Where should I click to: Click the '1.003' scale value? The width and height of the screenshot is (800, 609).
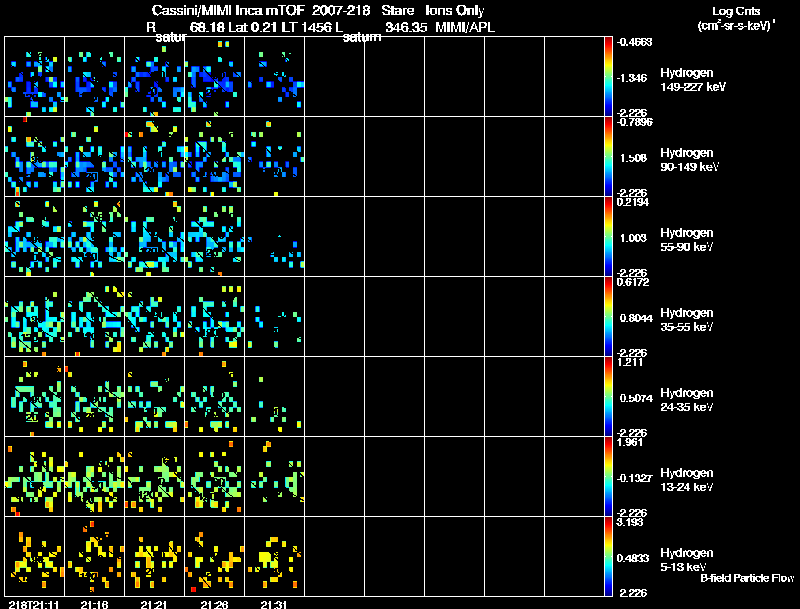click(633, 238)
